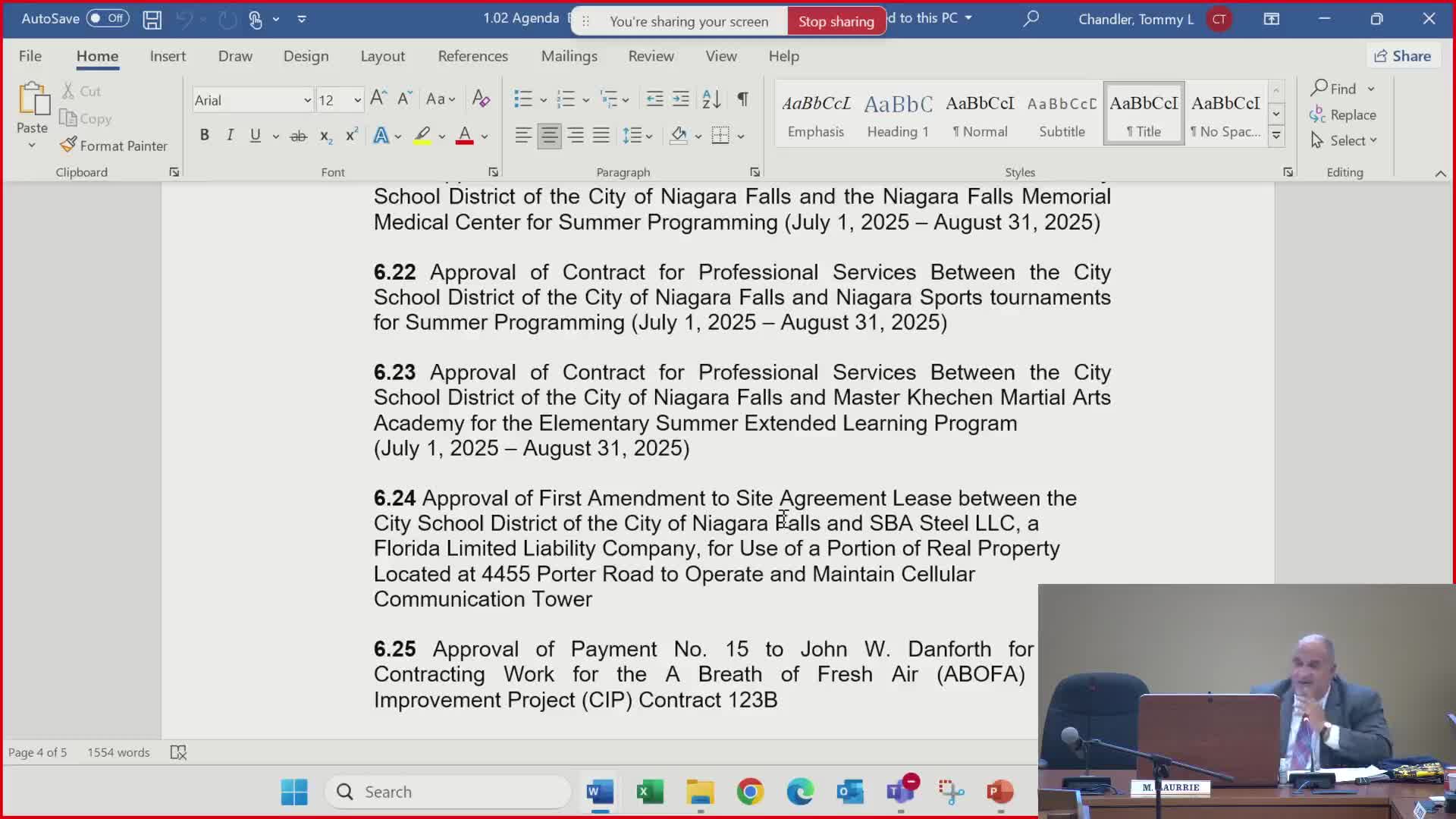The image size is (1456, 819).
Task: Toggle Italic formatting
Action: coord(230,136)
